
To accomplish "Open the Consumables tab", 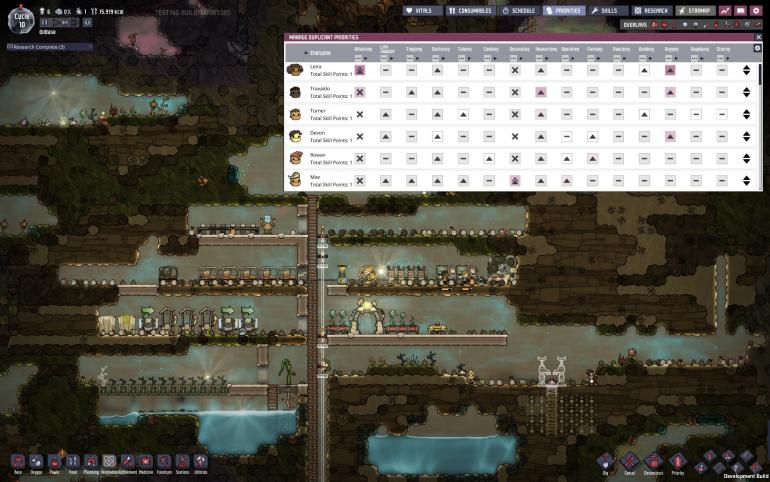I will click(470, 10).
